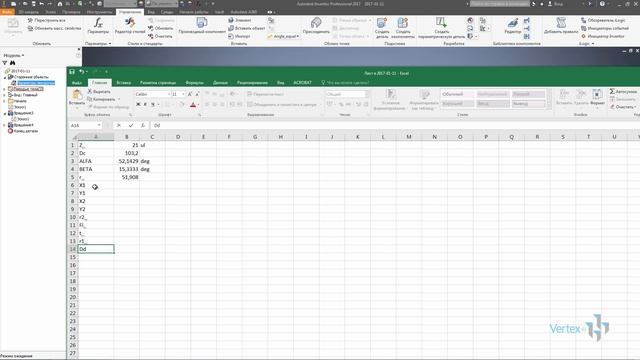Open iLogic Browser in Inventor
640x360 pixels.
pyautogui.click(x=603, y=20)
